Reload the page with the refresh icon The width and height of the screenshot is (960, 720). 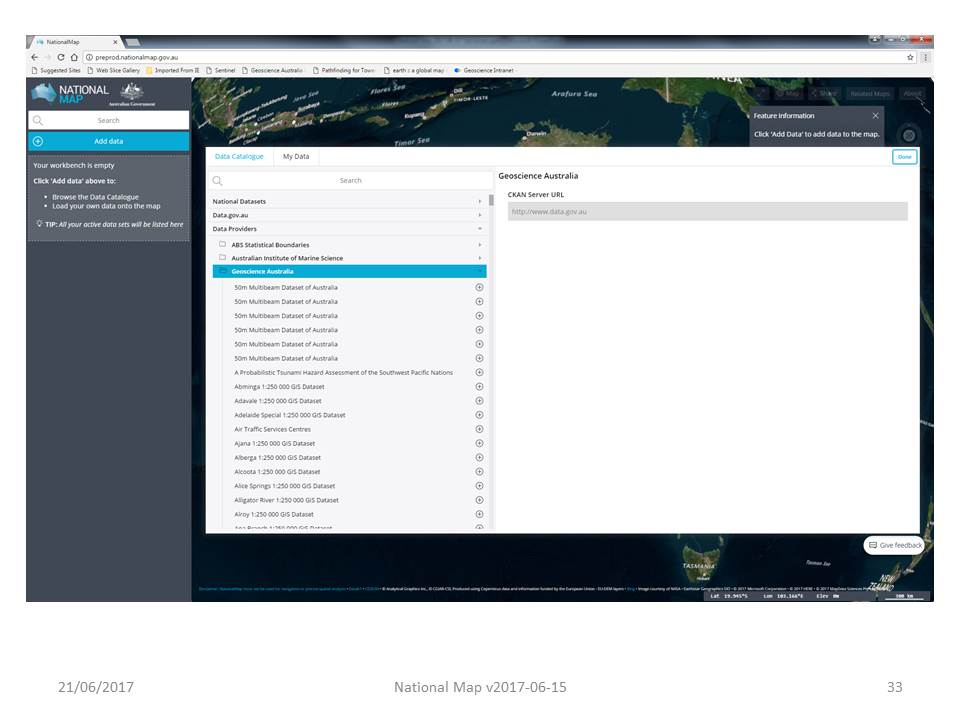(x=61, y=57)
